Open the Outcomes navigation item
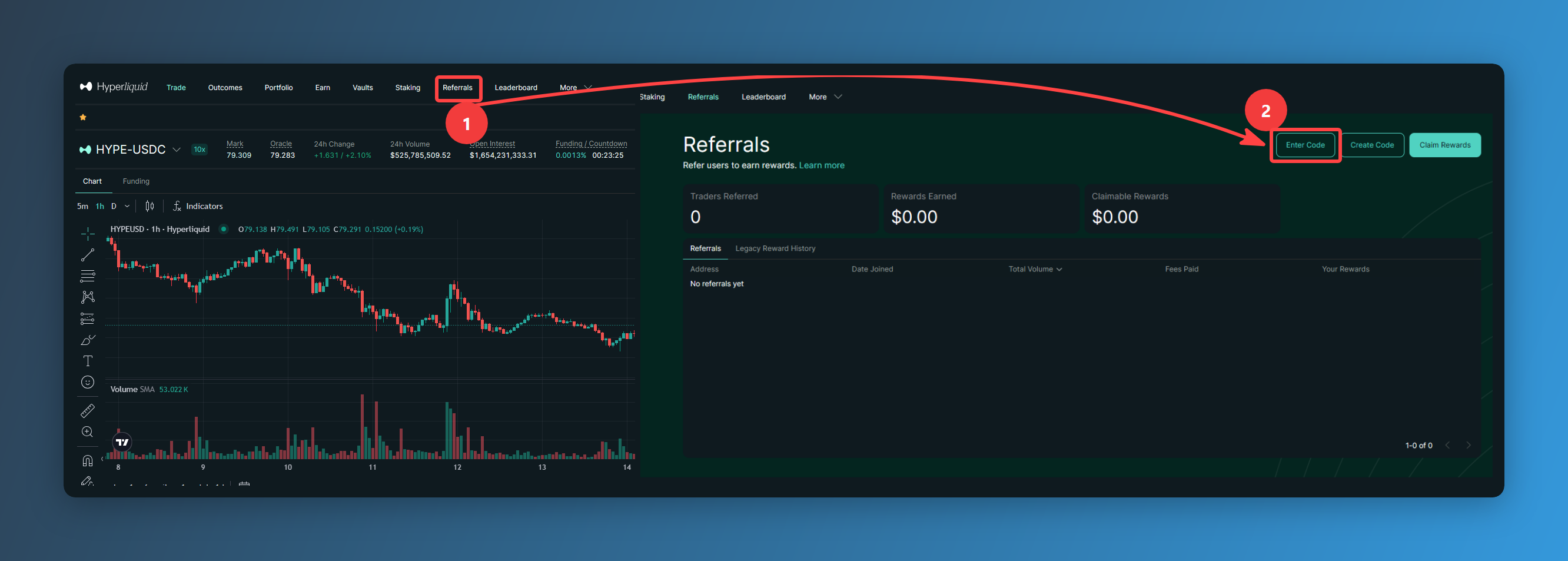 225,88
